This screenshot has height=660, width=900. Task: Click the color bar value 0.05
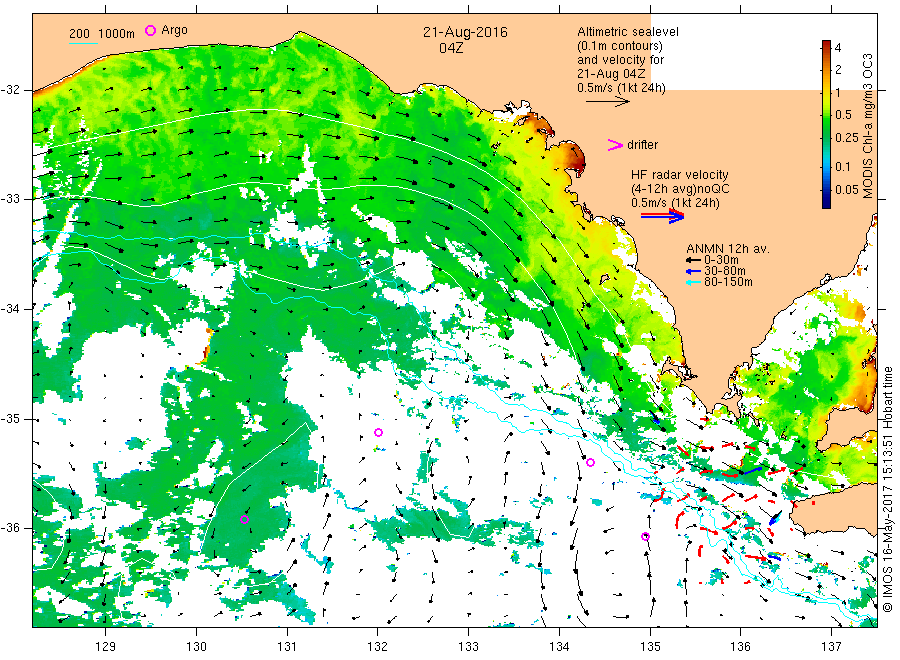[x=847, y=189]
